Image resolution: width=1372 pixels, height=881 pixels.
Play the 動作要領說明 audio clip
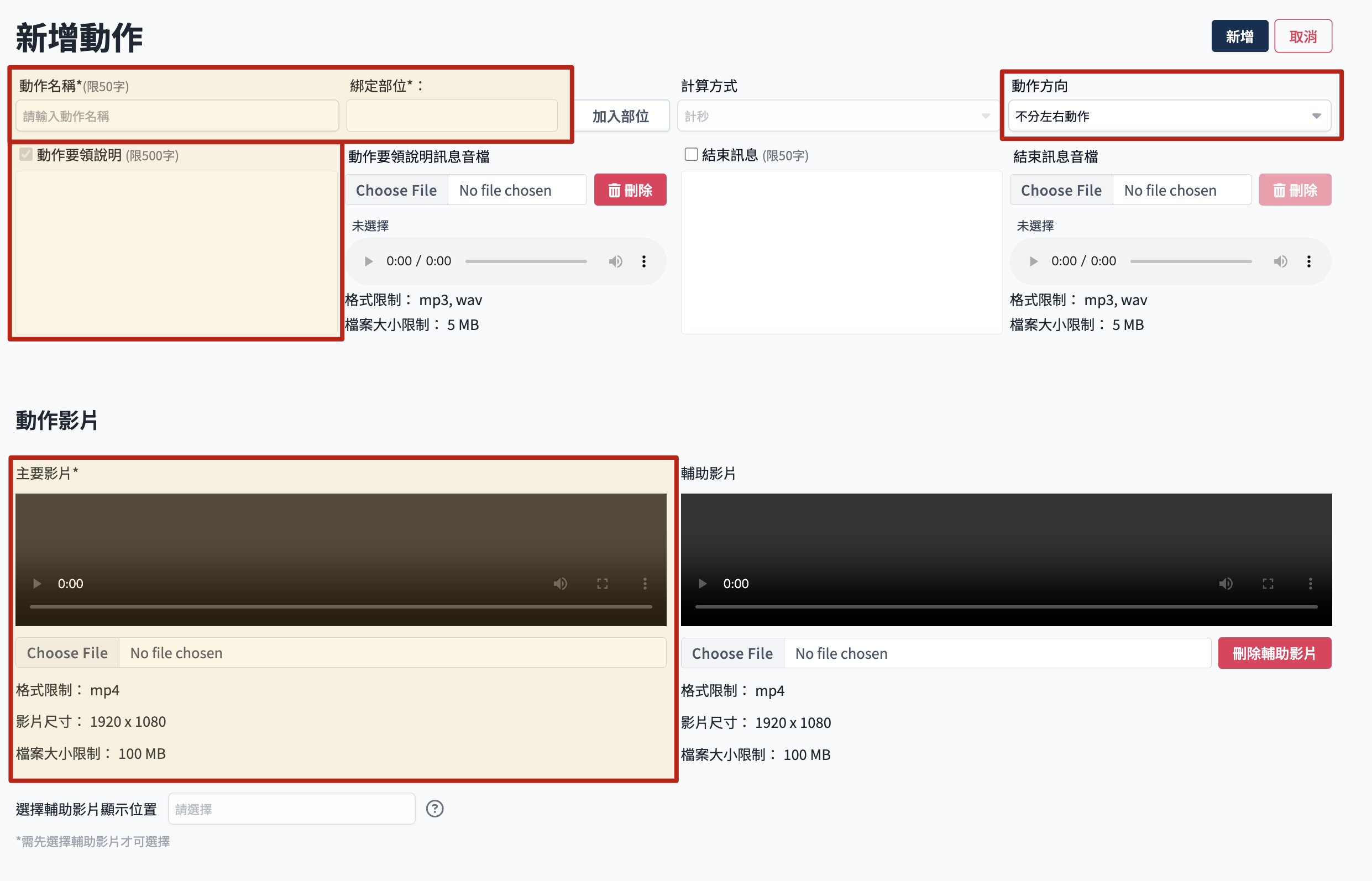pyautogui.click(x=369, y=261)
